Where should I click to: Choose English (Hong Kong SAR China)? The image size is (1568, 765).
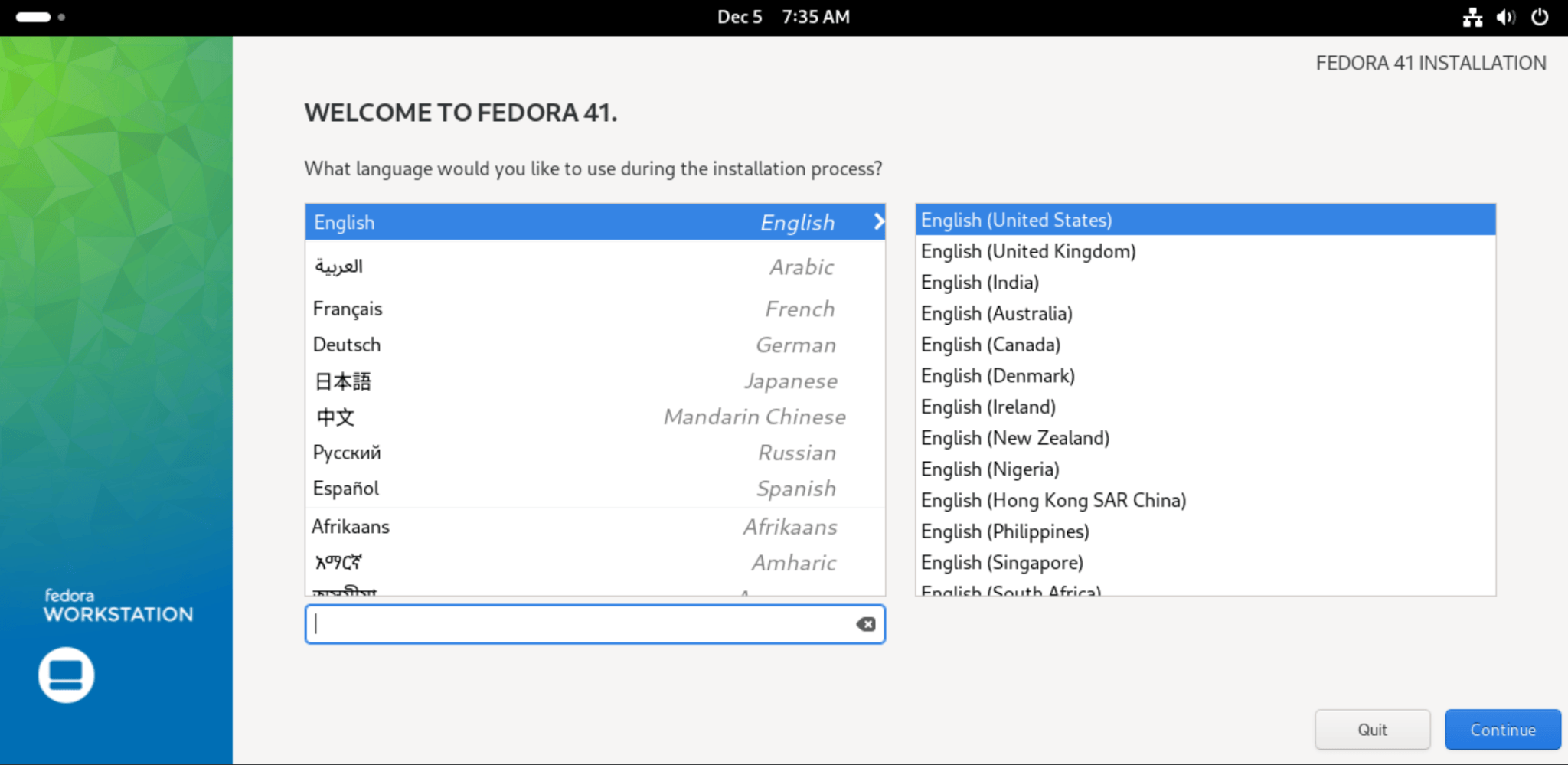click(x=1053, y=499)
